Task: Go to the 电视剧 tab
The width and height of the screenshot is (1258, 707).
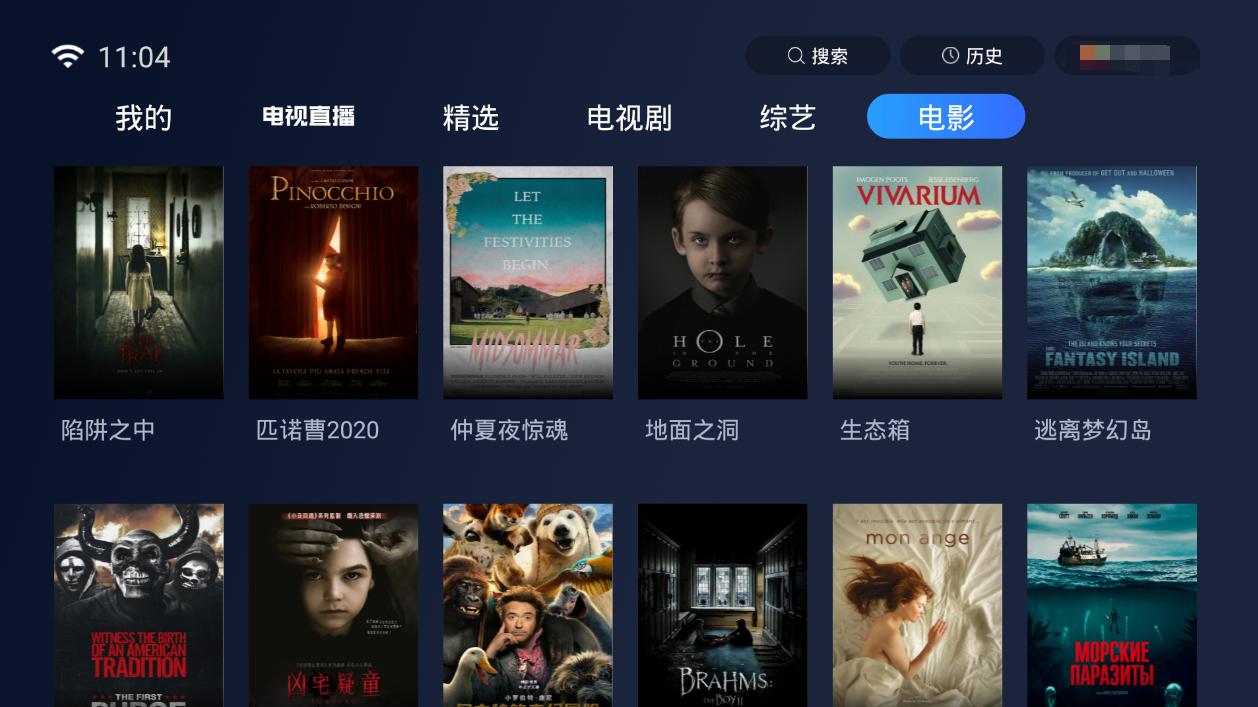Action: coord(629,117)
